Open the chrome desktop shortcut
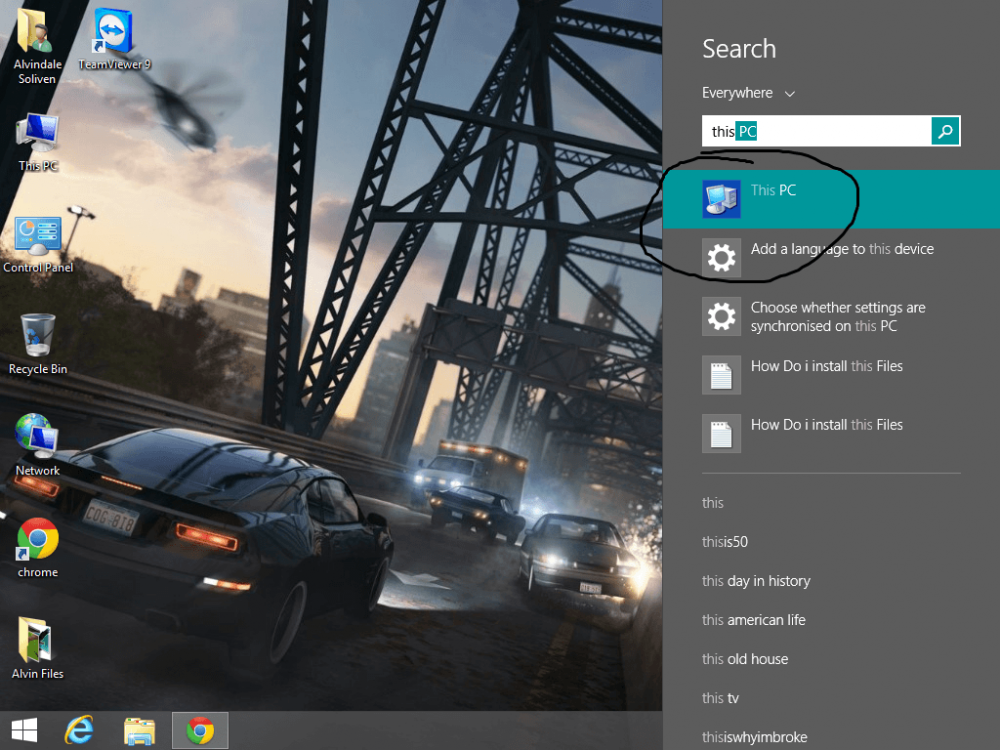Viewport: 1000px width, 750px height. point(38,539)
